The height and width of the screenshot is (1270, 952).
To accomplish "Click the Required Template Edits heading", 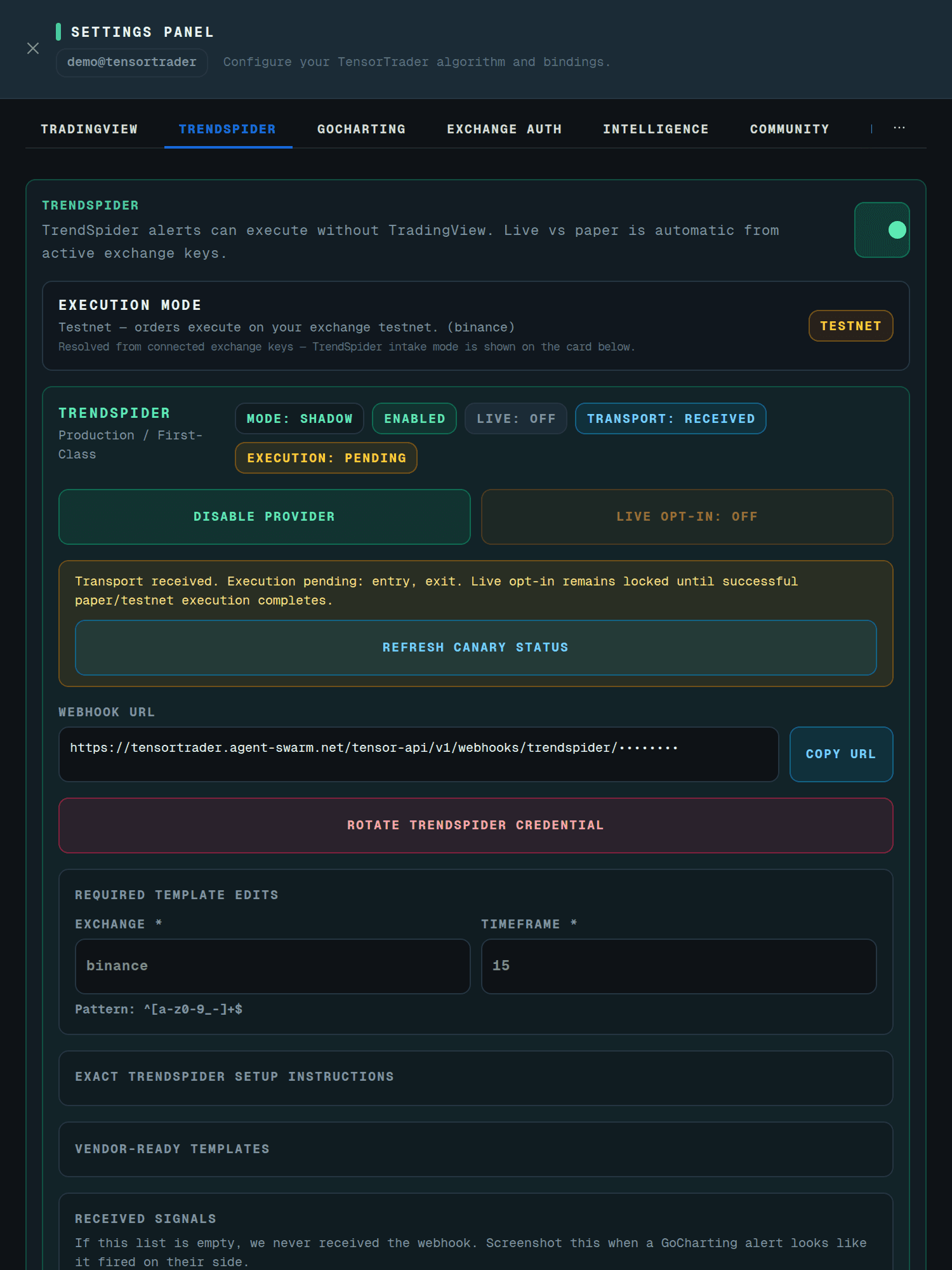I will point(176,895).
